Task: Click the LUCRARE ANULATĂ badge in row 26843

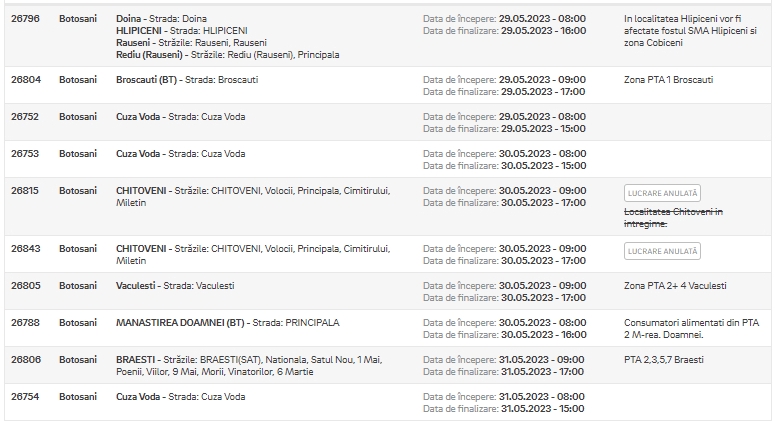Action: 662,251
